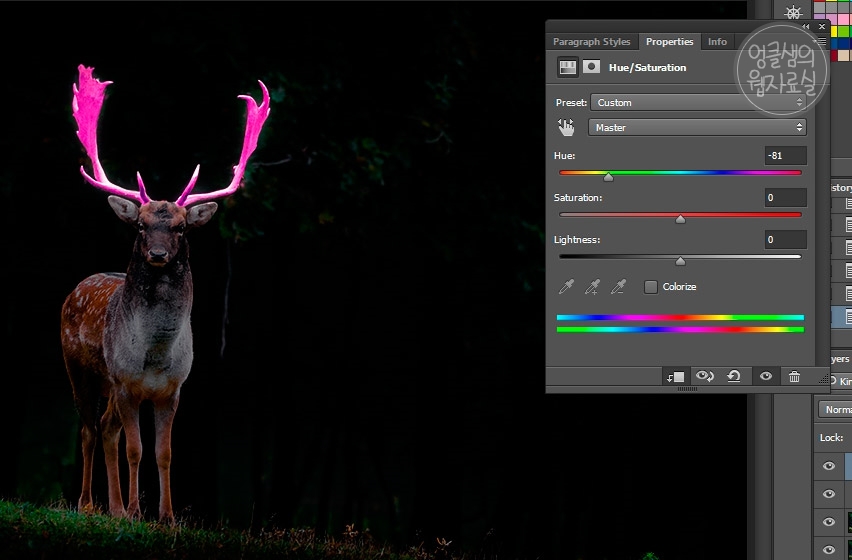852x560 pixels.
Task: Open the Normal blend mode dropdown in Layers
Action: point(835,410)
